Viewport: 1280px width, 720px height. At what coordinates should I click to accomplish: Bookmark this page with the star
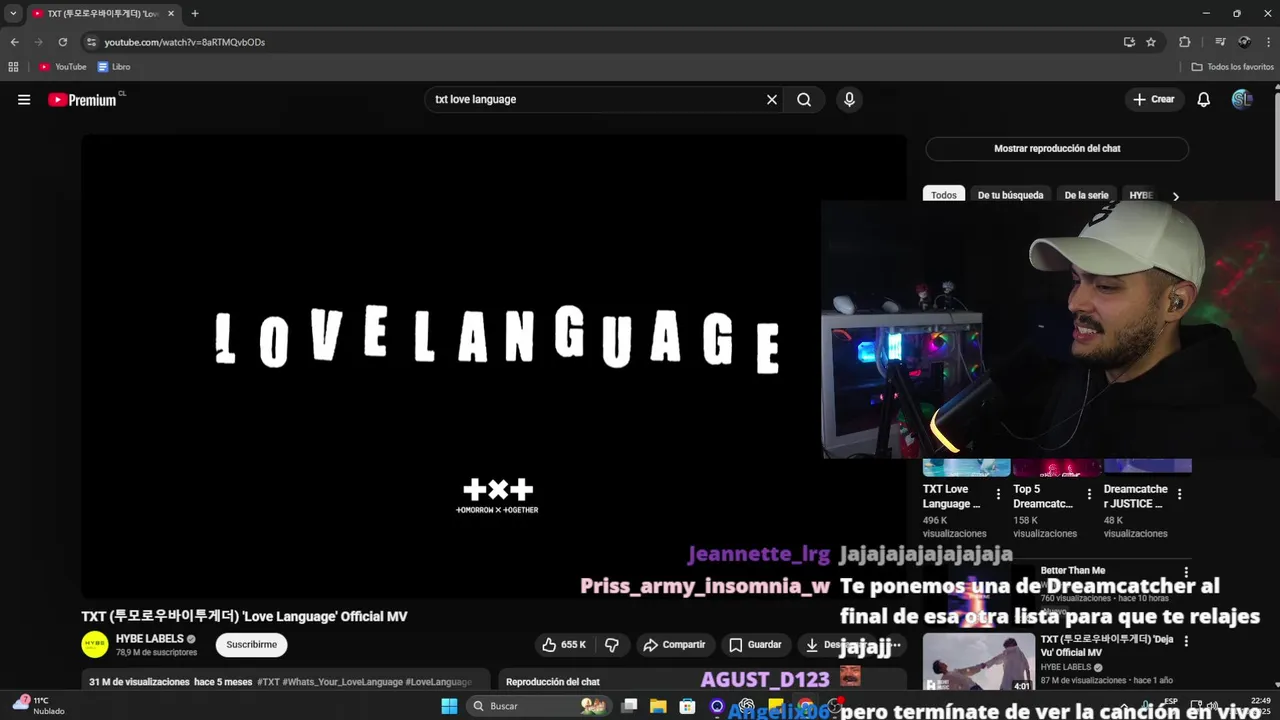click(x=1151, y=42)
